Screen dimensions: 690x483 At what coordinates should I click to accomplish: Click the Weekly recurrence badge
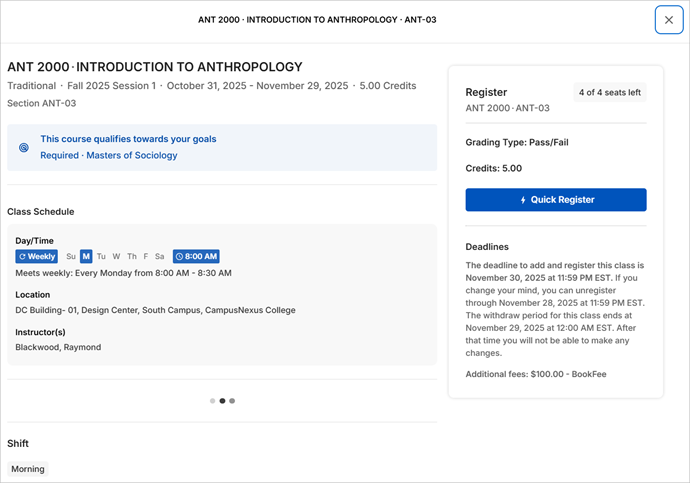pos(36,256)
